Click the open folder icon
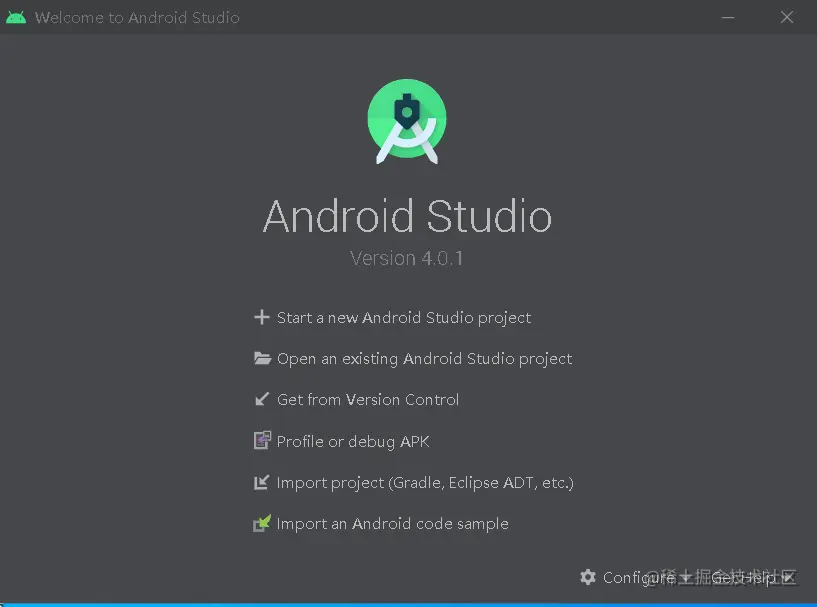The height and width of the screenshot is (607, 817). tap(262, 358)
